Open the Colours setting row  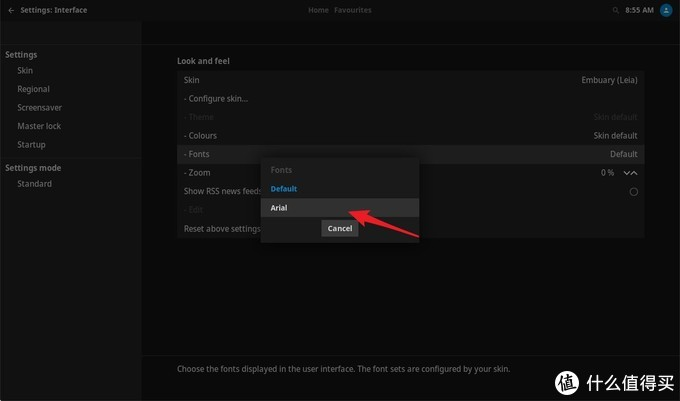tap(410, 136)
